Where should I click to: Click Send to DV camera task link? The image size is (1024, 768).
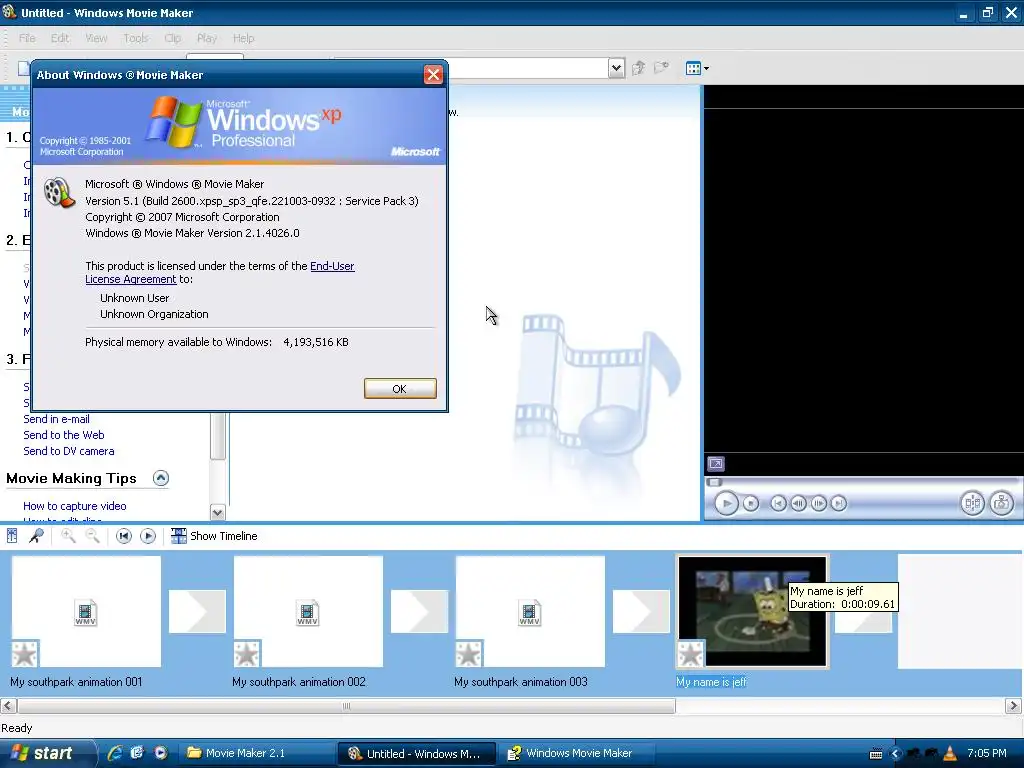click(69, 451)
